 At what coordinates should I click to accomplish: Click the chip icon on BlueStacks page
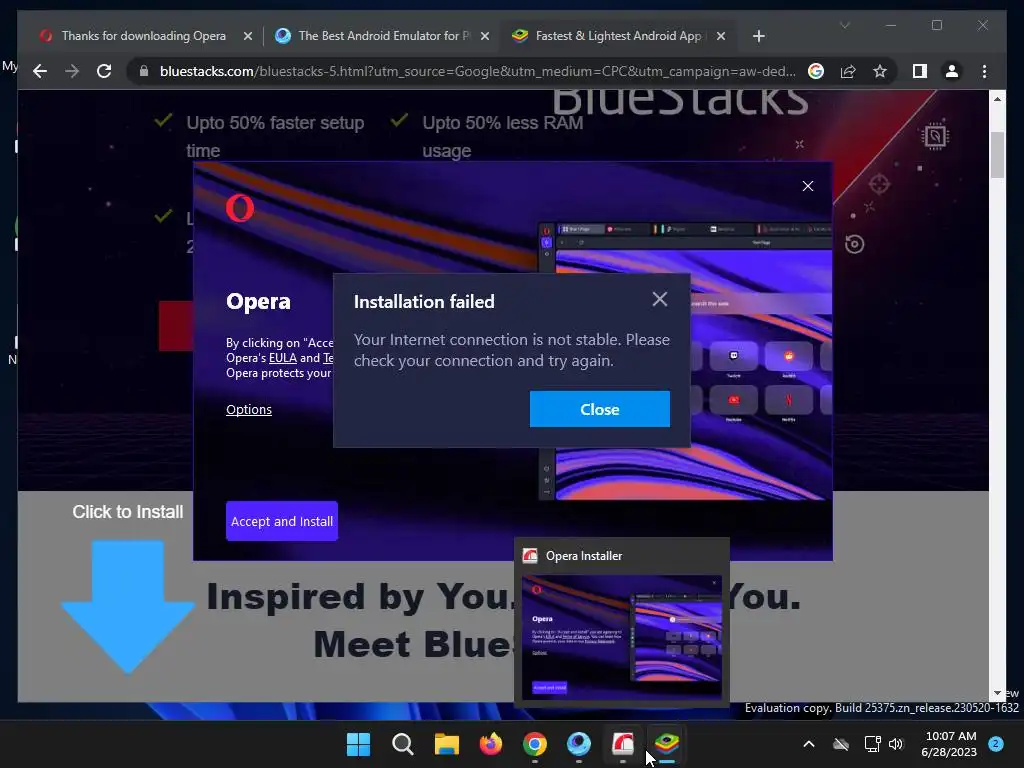click(935, 136)
